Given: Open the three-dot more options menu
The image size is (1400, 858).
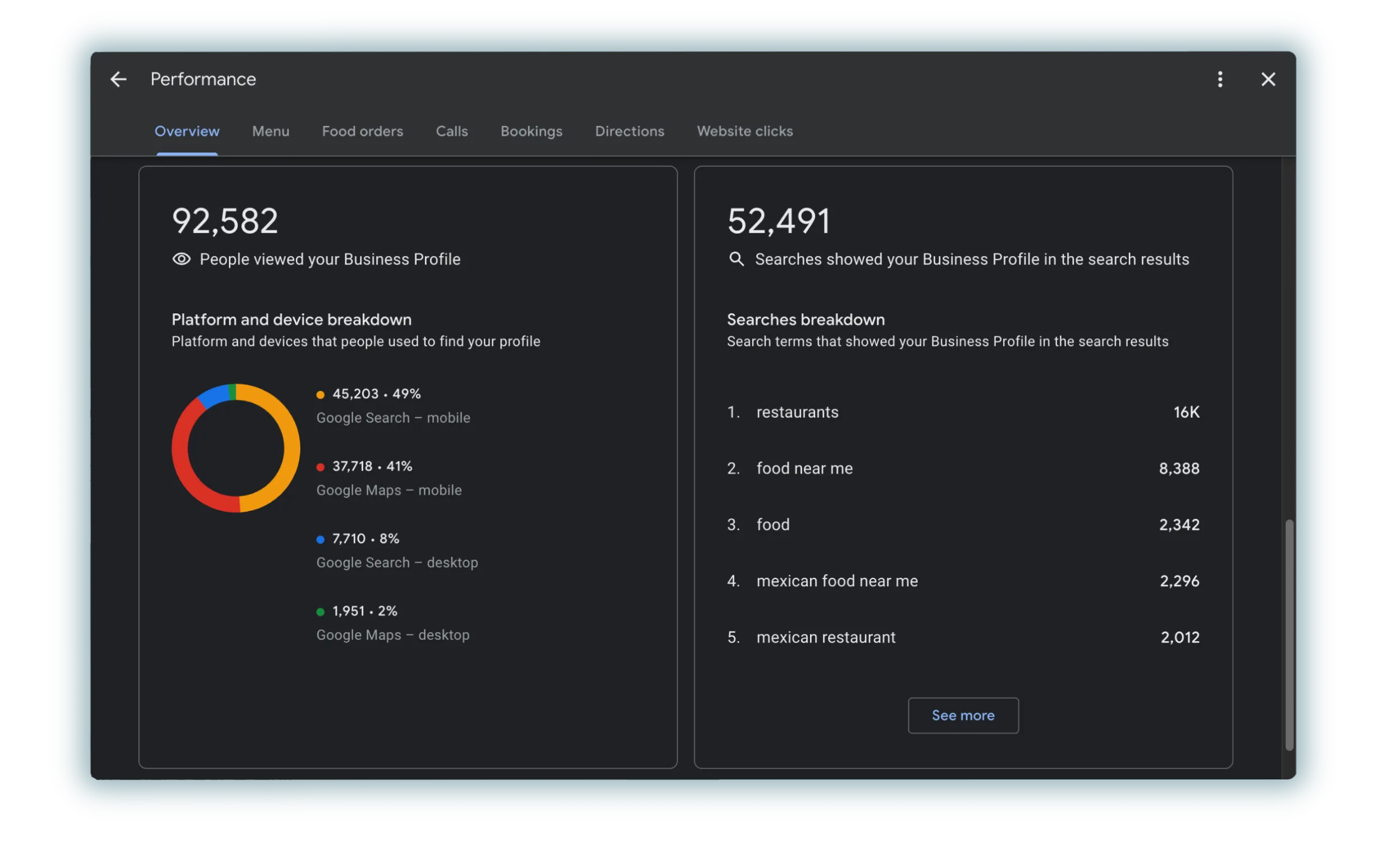Looking at the screenshot, I should (x=1219, y=79).
